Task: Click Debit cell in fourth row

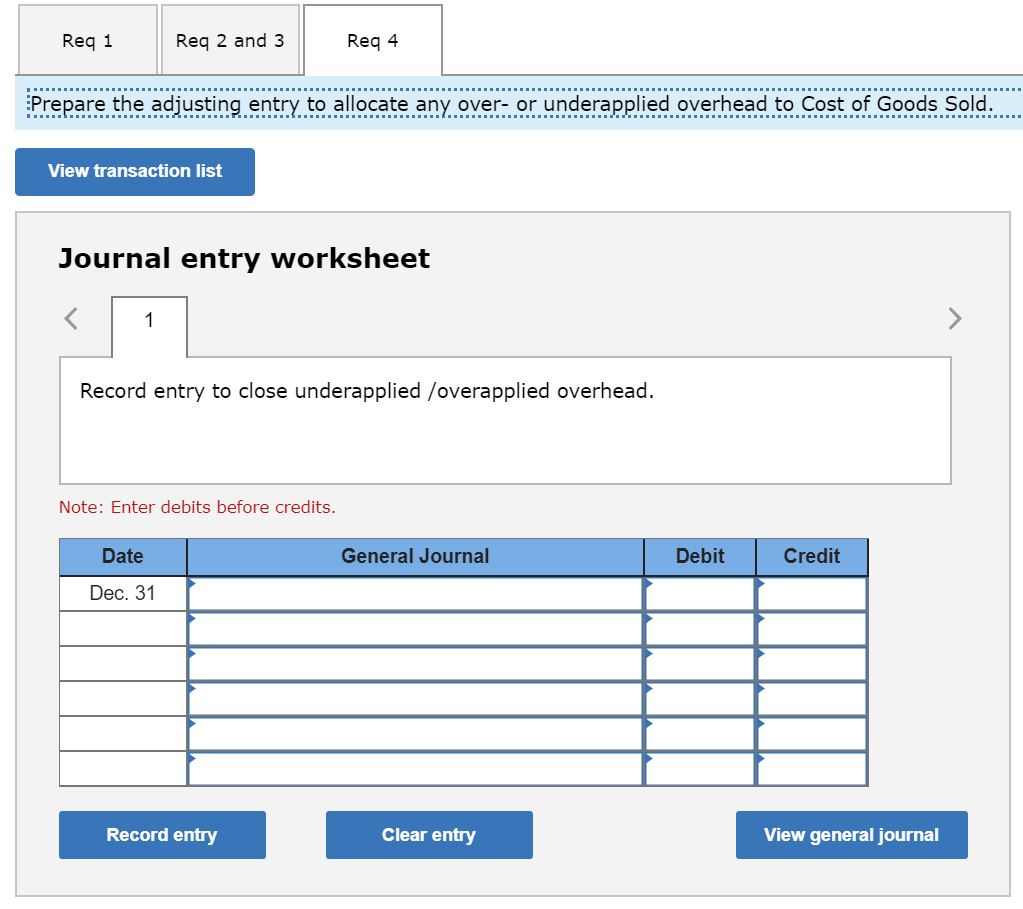Action: click(x=700, y=699)
